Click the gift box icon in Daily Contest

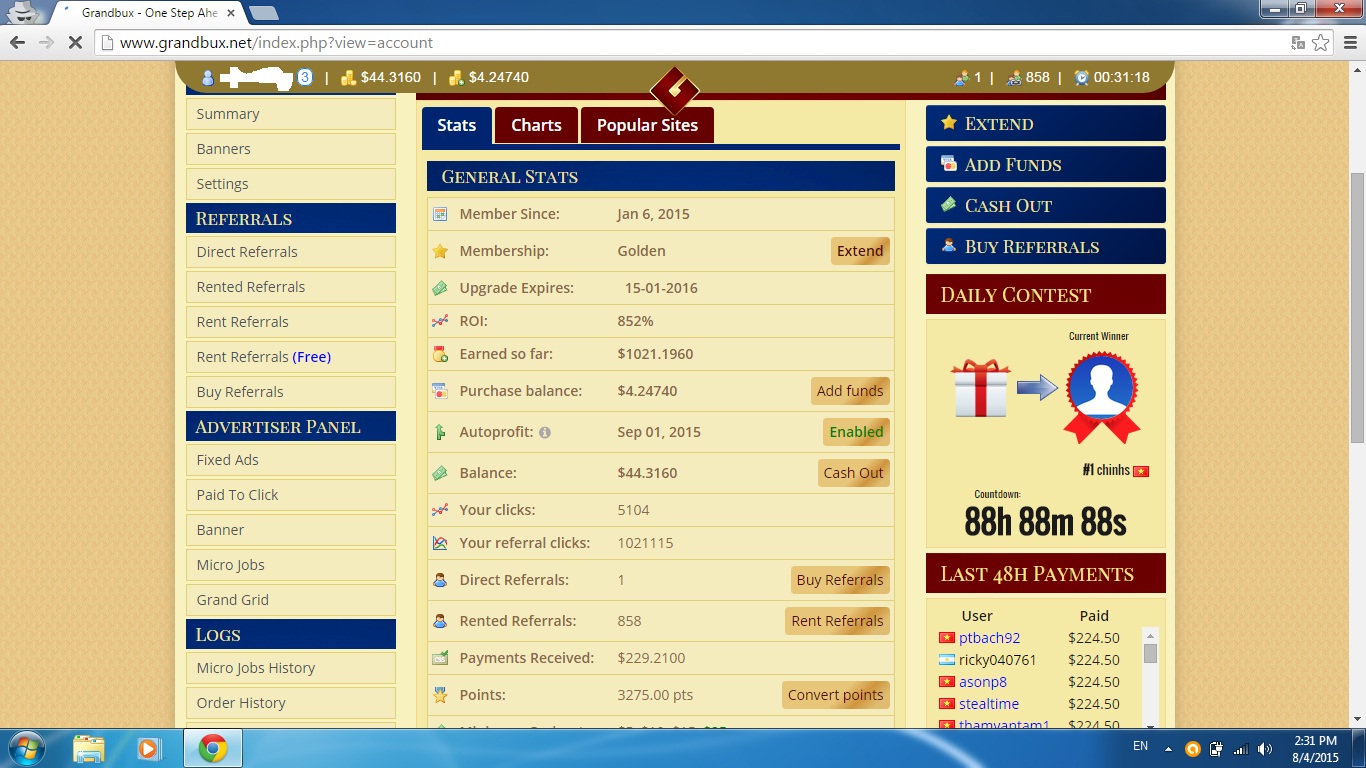click(x=981, y=387)
